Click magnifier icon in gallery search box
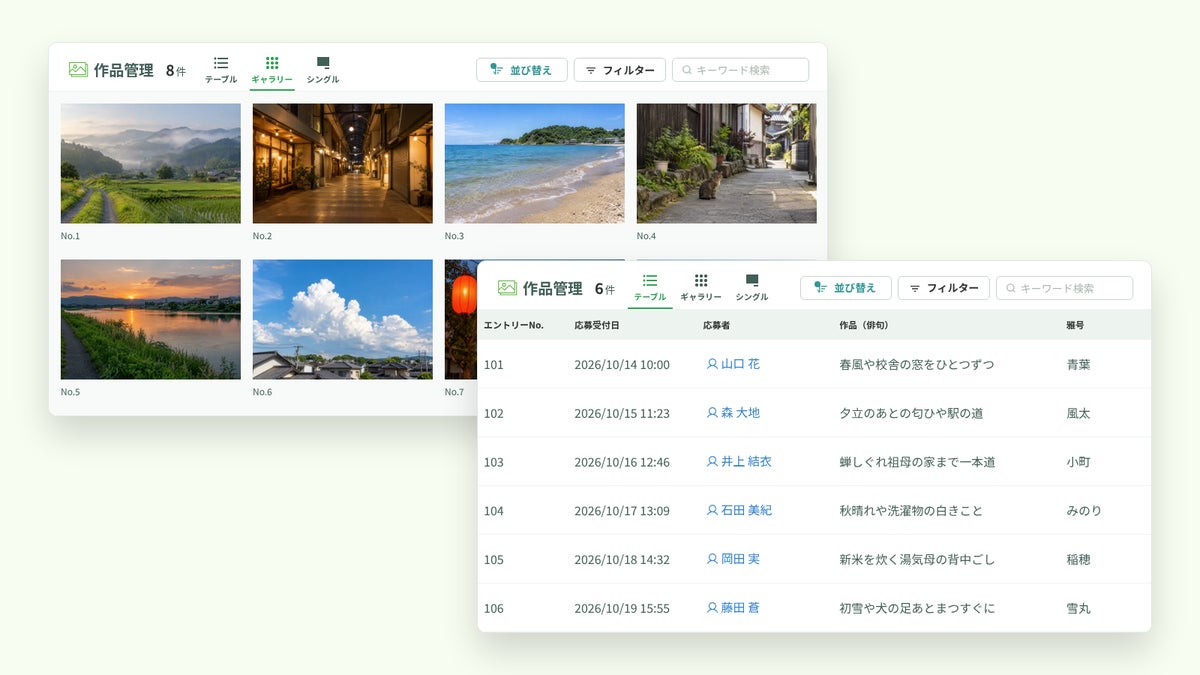The height and width of the screenshot is (675, 1200). 687,70
